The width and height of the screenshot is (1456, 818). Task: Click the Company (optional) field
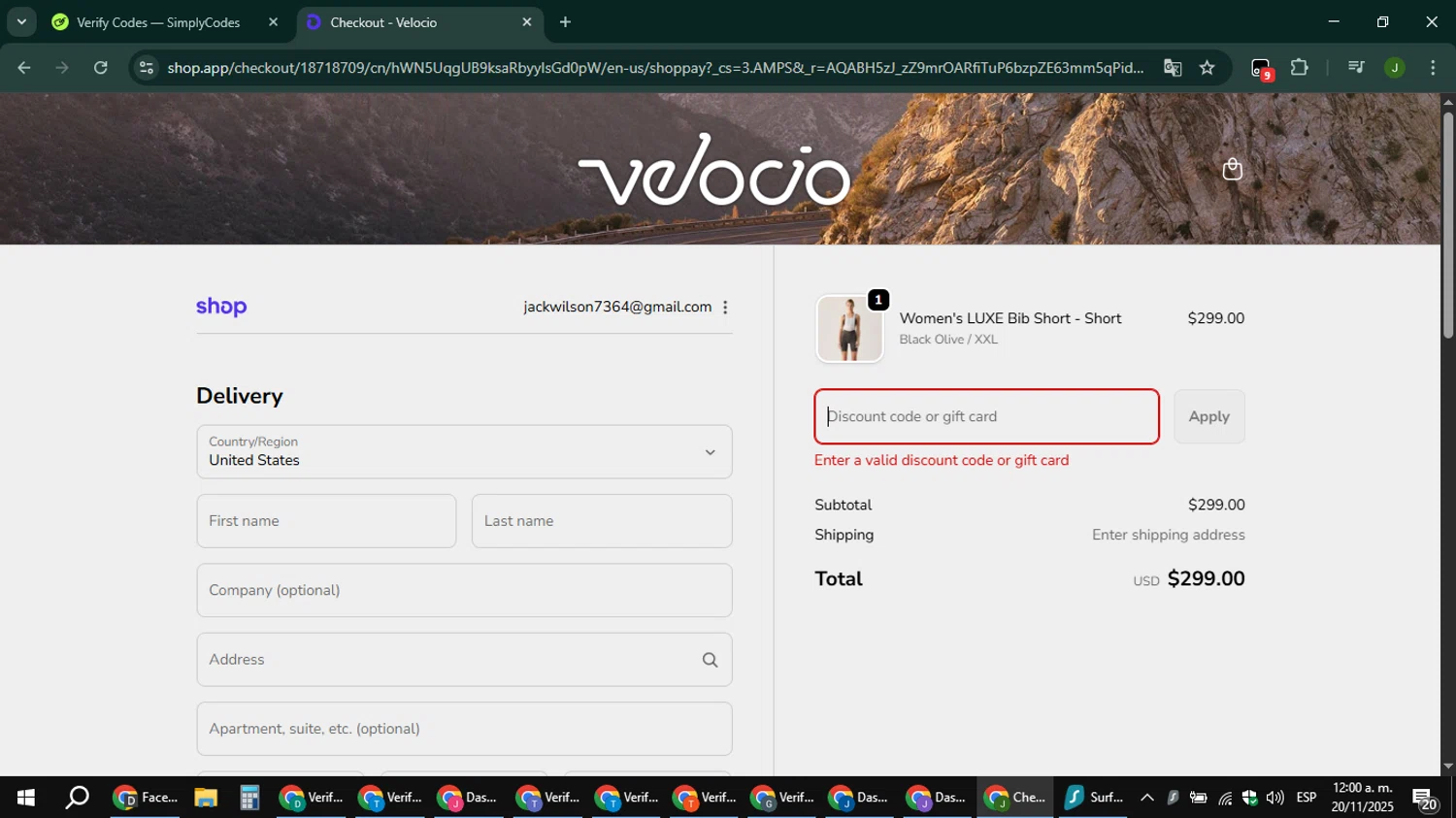(x=464, y=590)
